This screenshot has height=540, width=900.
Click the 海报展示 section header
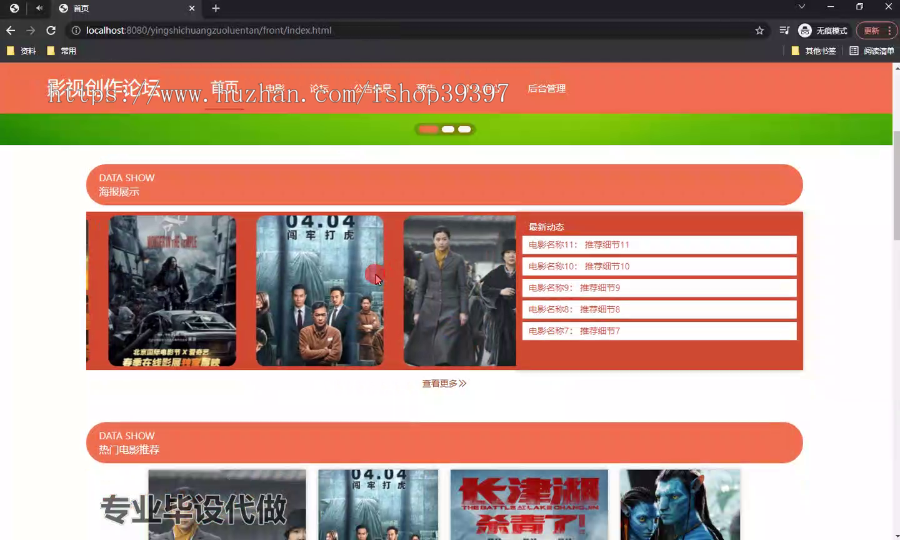pyautogui.click(x=444, y=185)
